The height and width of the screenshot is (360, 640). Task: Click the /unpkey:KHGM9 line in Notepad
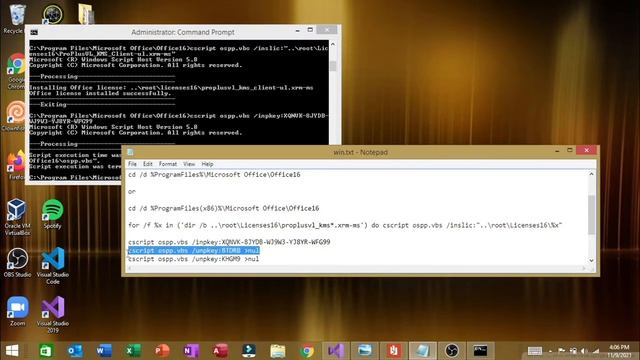[193, 259]
